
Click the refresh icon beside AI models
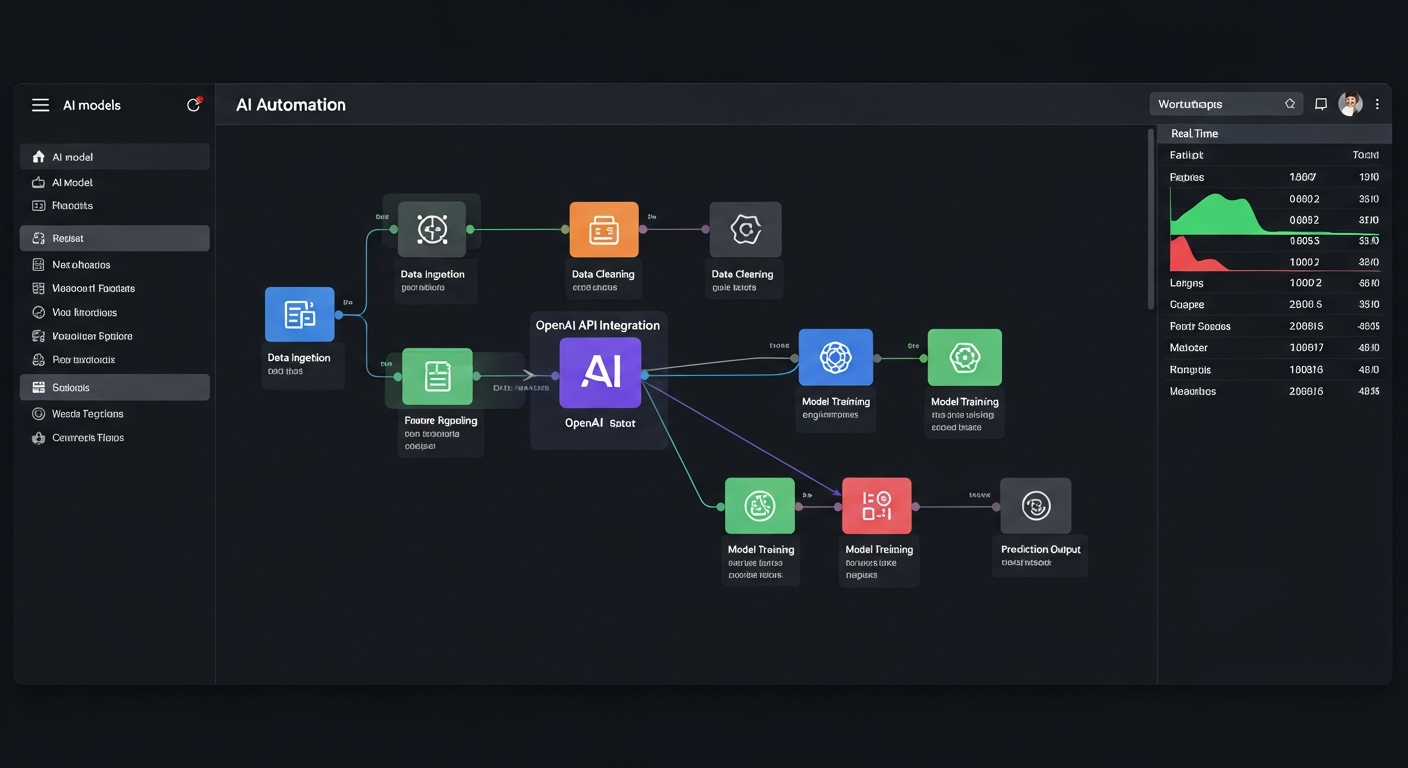click(x=194, y=104)
